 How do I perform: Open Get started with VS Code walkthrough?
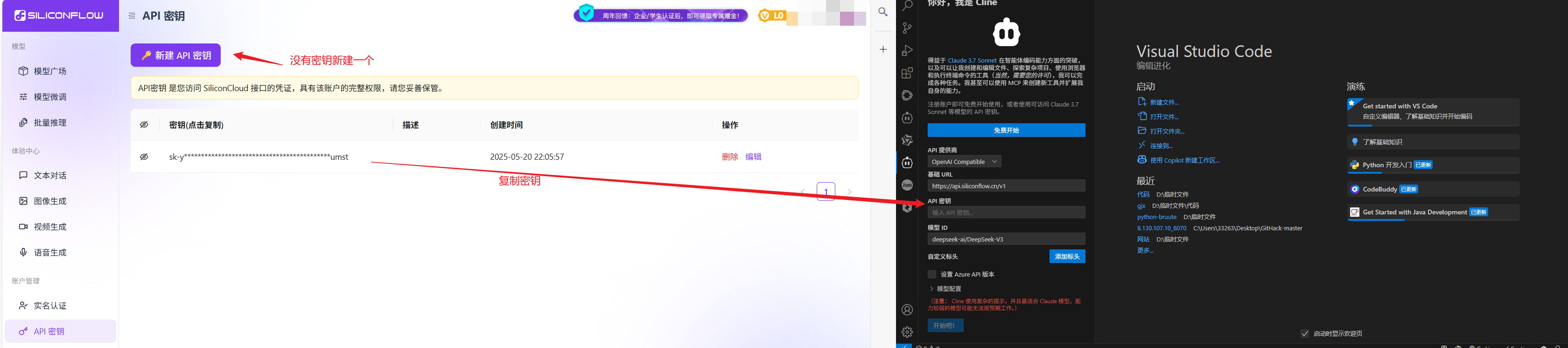pyautogui.click(x=1433, y=112)
